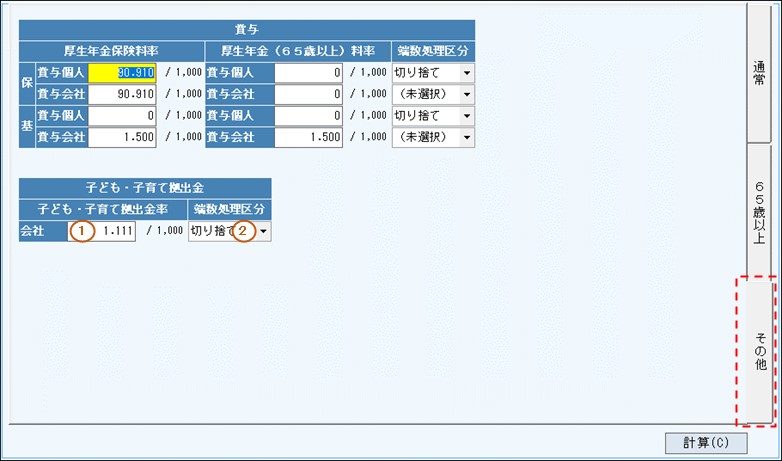Click the 賞与 table title header
This screenshot has height=461, width=782.
pos(246,29)
